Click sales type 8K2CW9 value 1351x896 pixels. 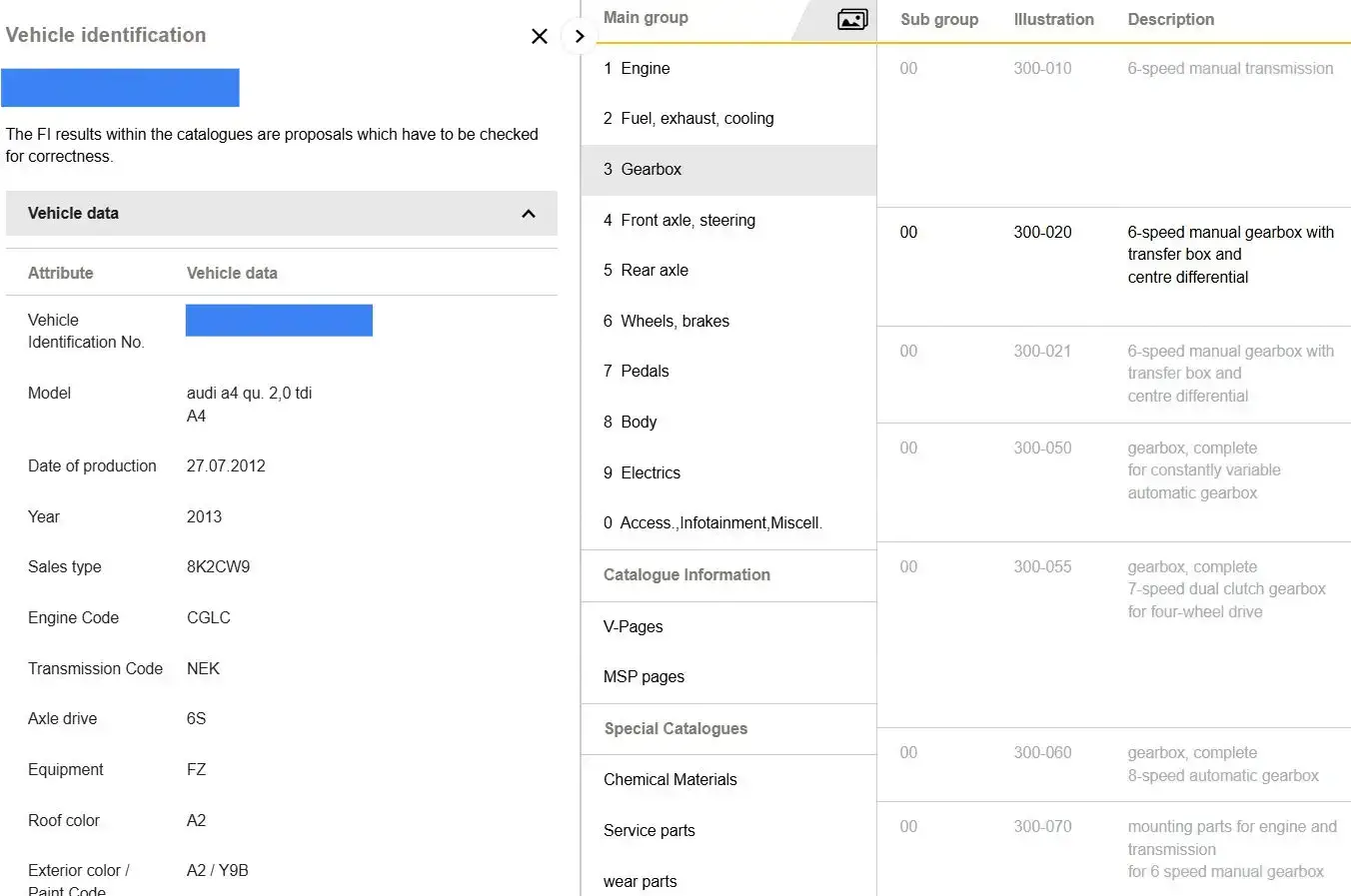[x=219, y=567]
